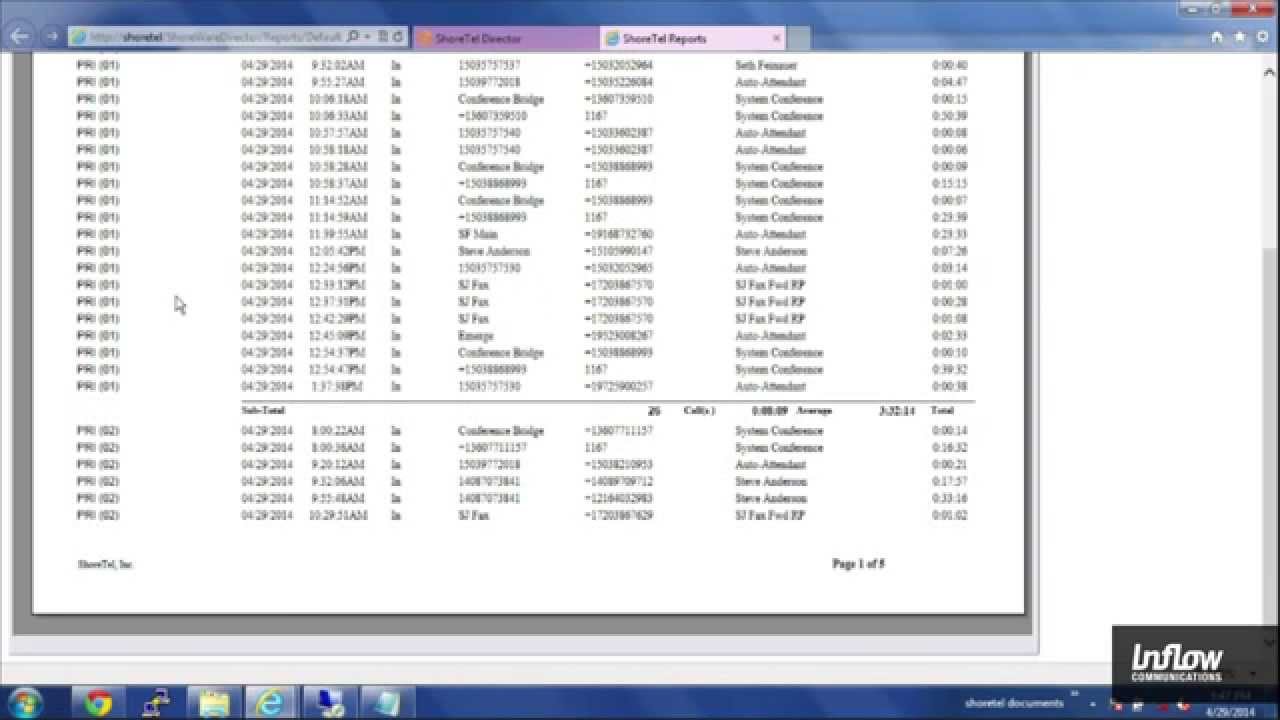
Task: Click the first 'PRI (02)' trunk entry
Action: (x=98, y=431)
